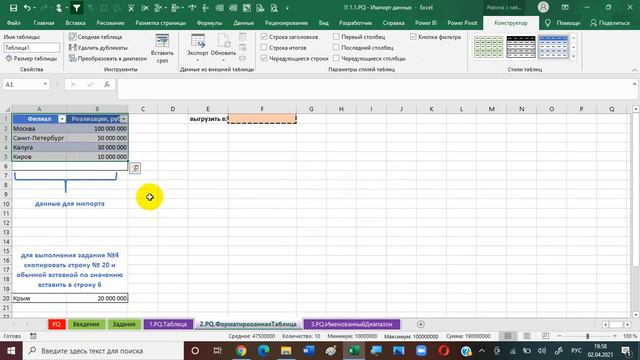The width and height of the screenshot is (640, 360).
Task: Open filter dropdown on Филиал column
Action: 62,119
